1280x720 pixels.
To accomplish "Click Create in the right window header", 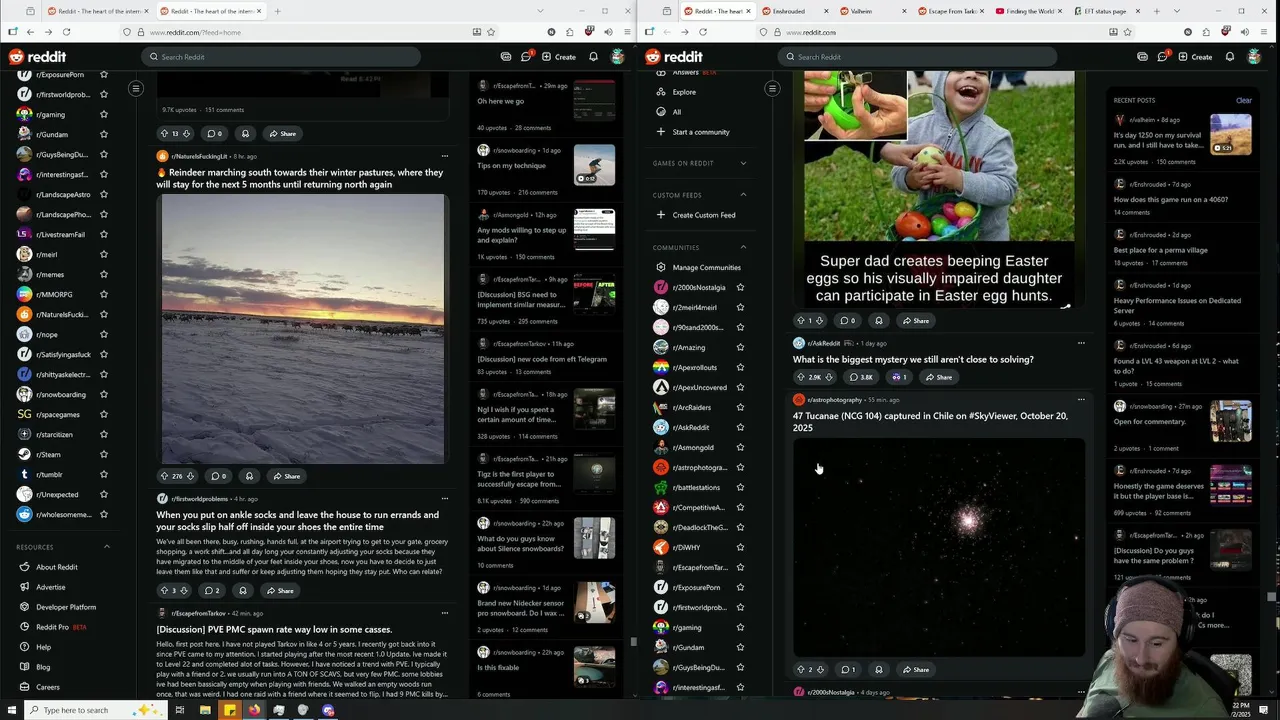I will [1195, 57].
